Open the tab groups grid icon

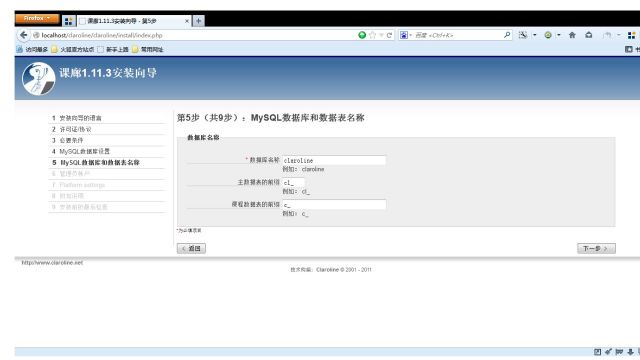point(69,21)
